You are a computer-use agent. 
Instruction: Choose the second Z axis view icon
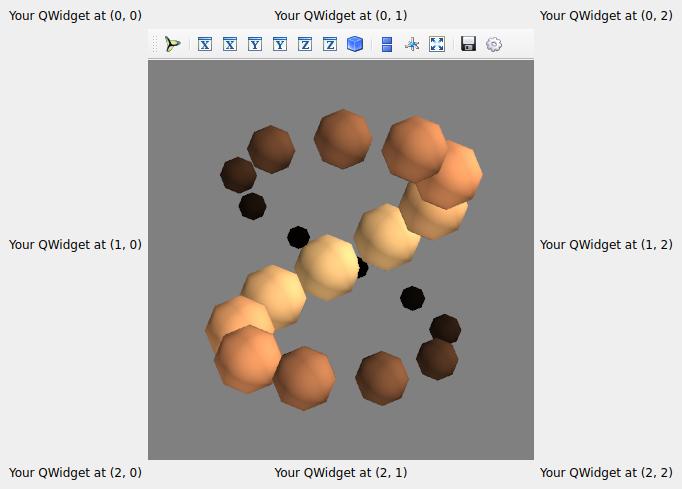tap(330, 44)
